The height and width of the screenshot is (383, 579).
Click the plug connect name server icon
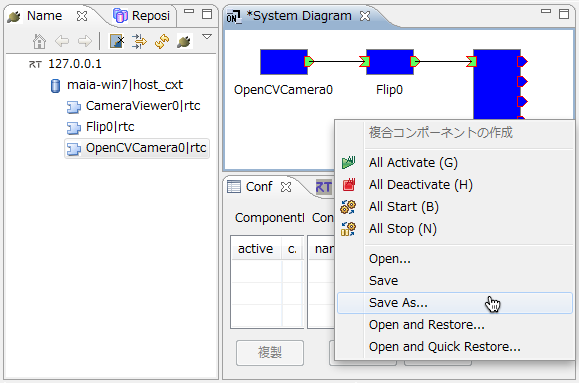pyautogui.click(x=184, y=41)
